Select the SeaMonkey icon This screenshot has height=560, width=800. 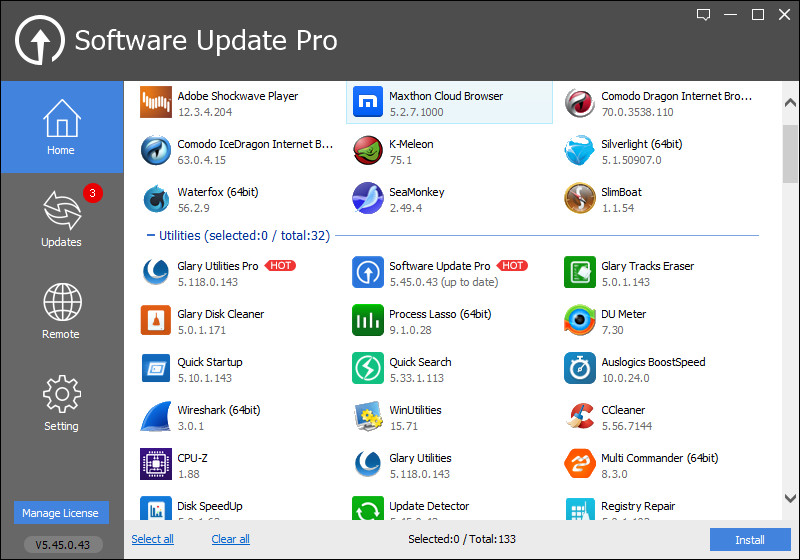coord(367,198)
